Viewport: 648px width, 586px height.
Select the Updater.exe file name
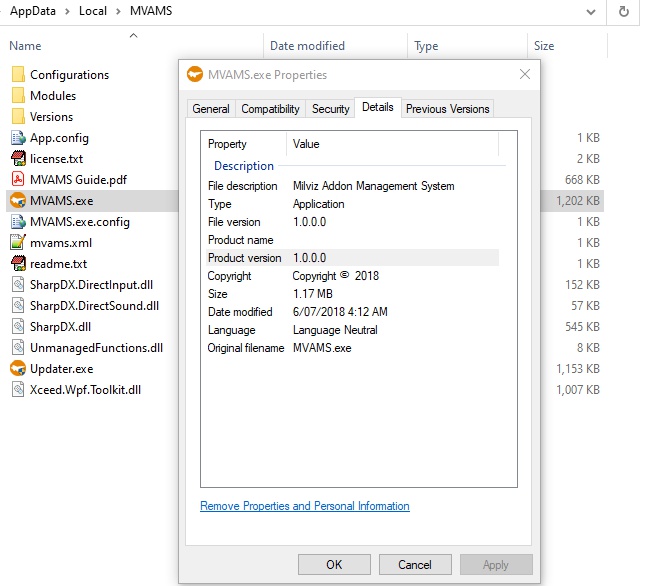click(x=62, y=369)
